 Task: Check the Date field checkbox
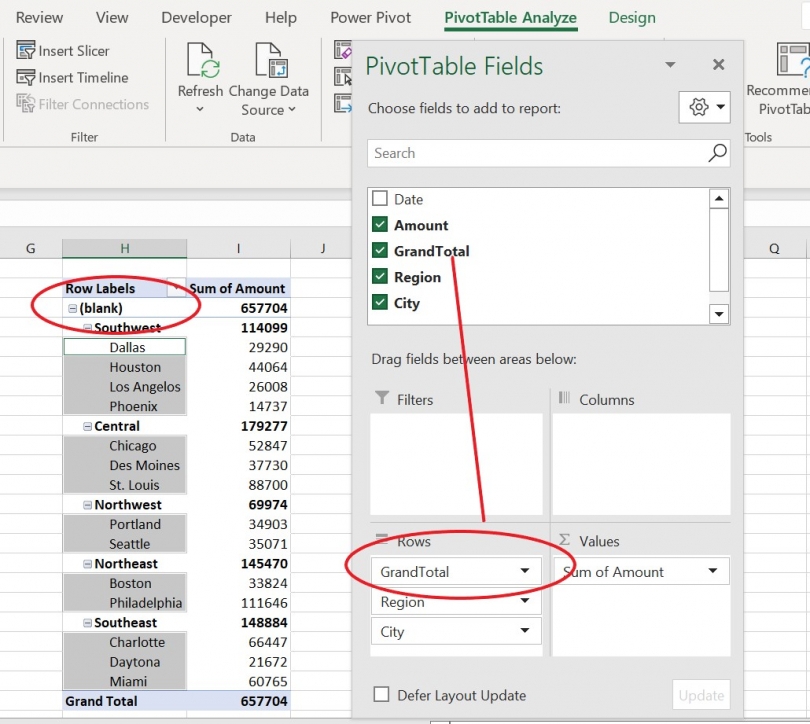(380, 198)
